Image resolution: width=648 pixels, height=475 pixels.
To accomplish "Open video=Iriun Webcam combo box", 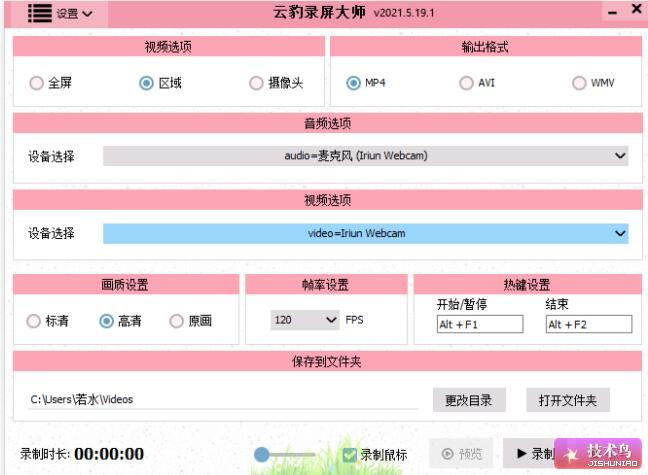I will (366, 233).
